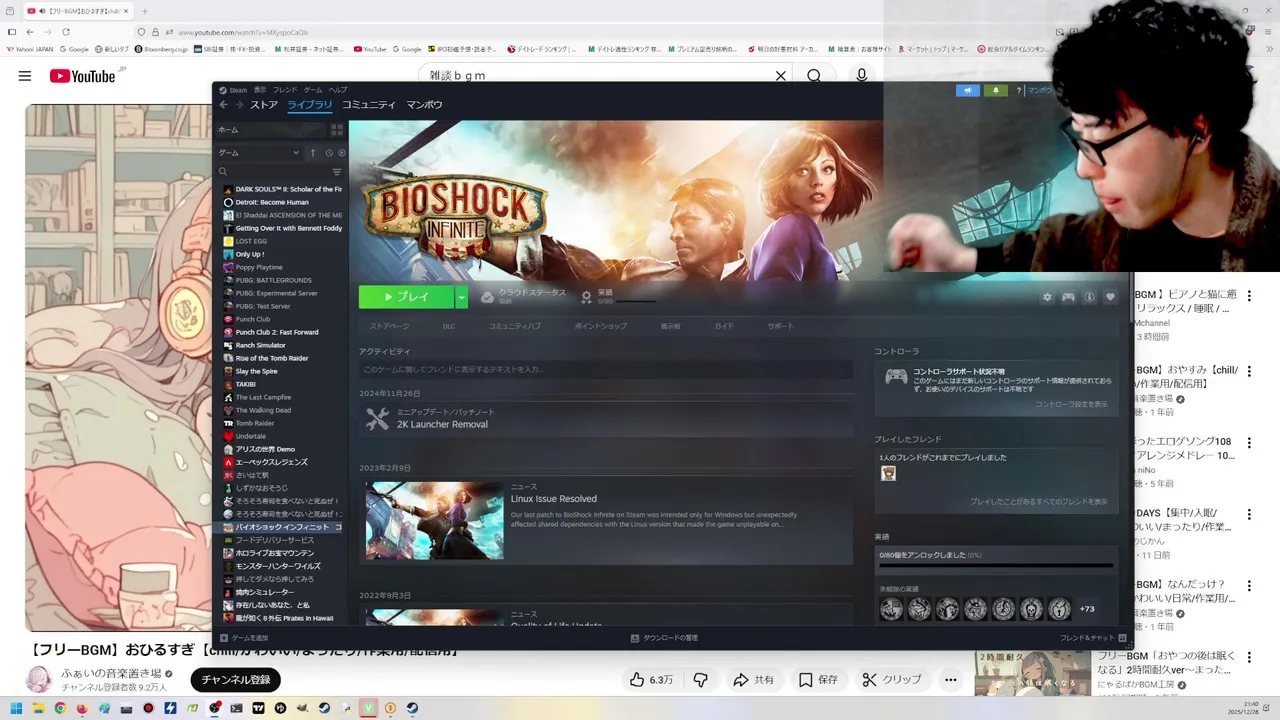Click the +73 achievements badge
Image resolution: width=1280 pixels, height=720 pixels.
click(x=1087, y=608)
